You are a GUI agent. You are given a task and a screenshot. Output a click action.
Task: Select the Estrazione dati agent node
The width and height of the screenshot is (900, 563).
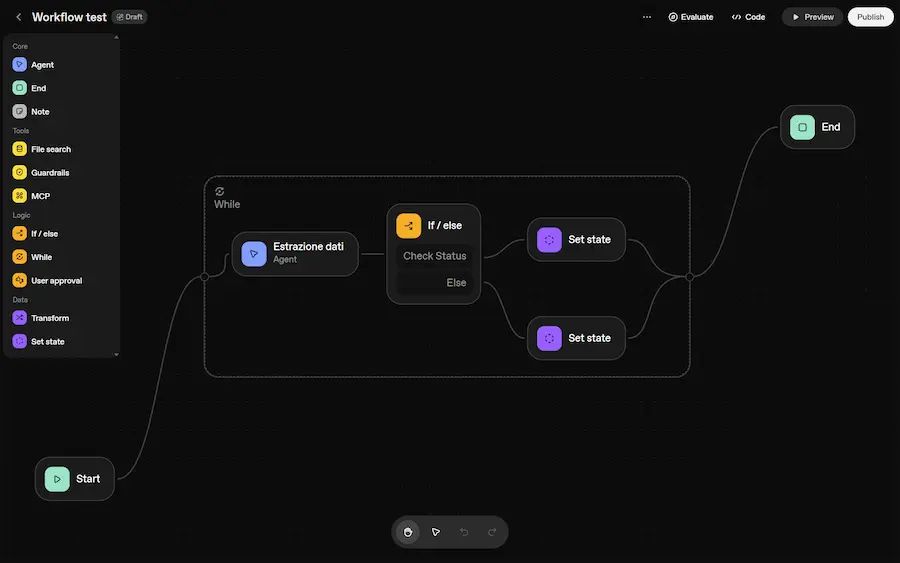click(295, 253)
